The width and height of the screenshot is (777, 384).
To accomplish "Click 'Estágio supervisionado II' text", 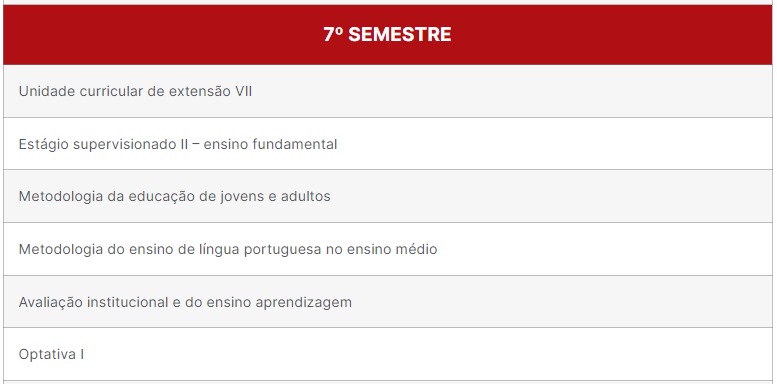I will point(104,144).
